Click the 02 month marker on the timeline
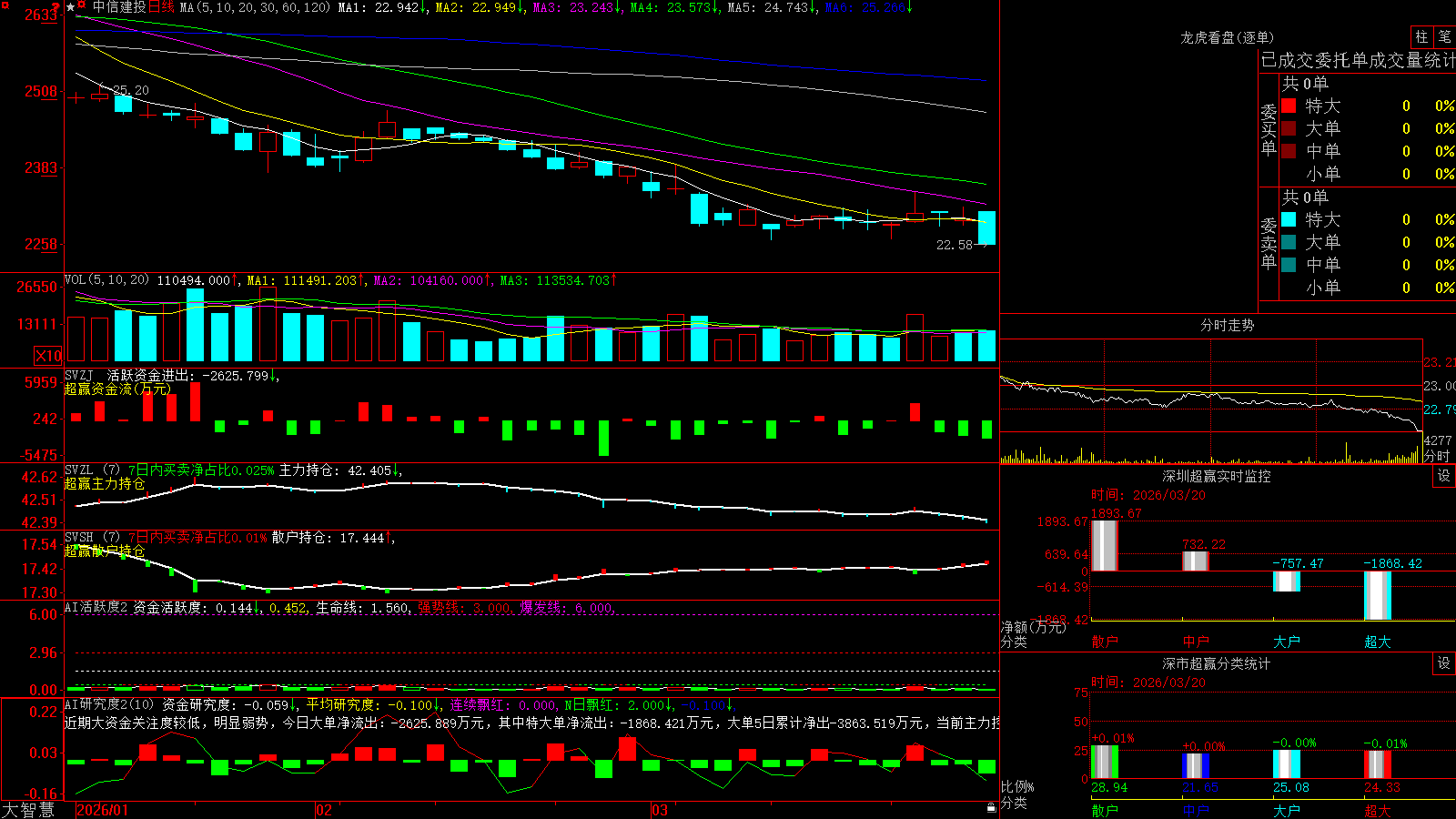The width and height of the screenshot is (1456, 819). tap(324, 810)
